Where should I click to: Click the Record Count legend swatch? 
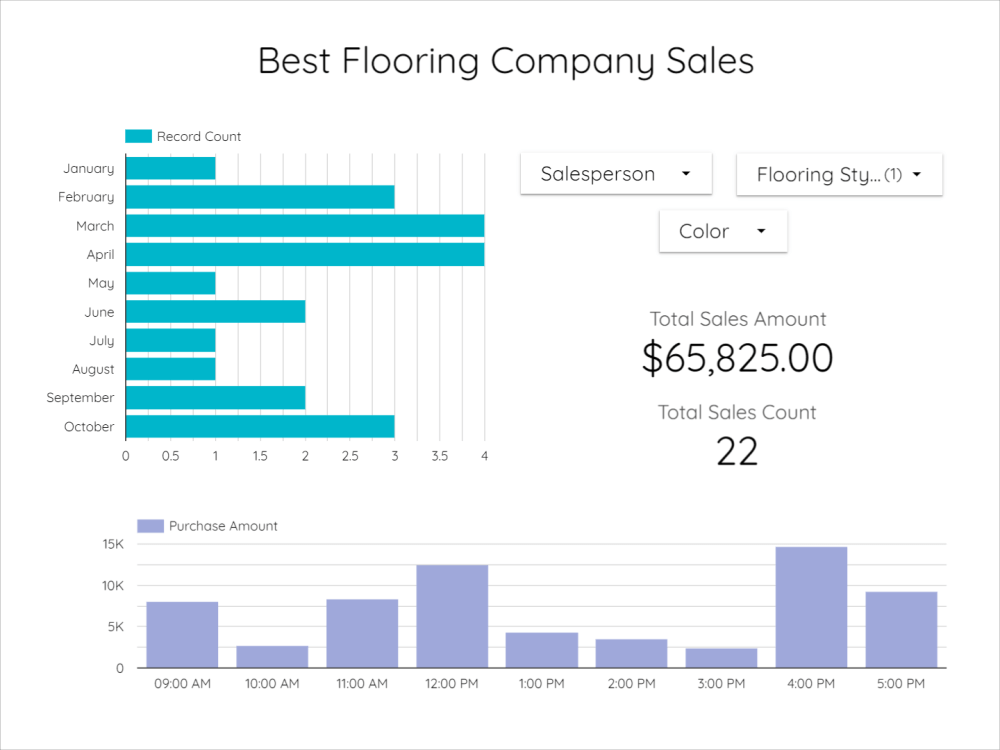[x=137, y=135]
